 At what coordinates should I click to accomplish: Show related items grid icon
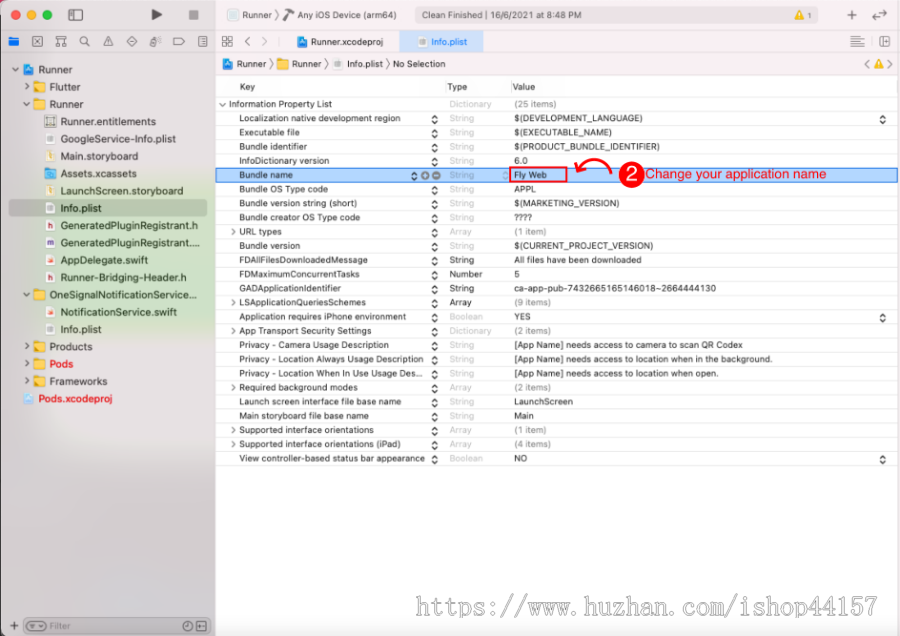227,41
